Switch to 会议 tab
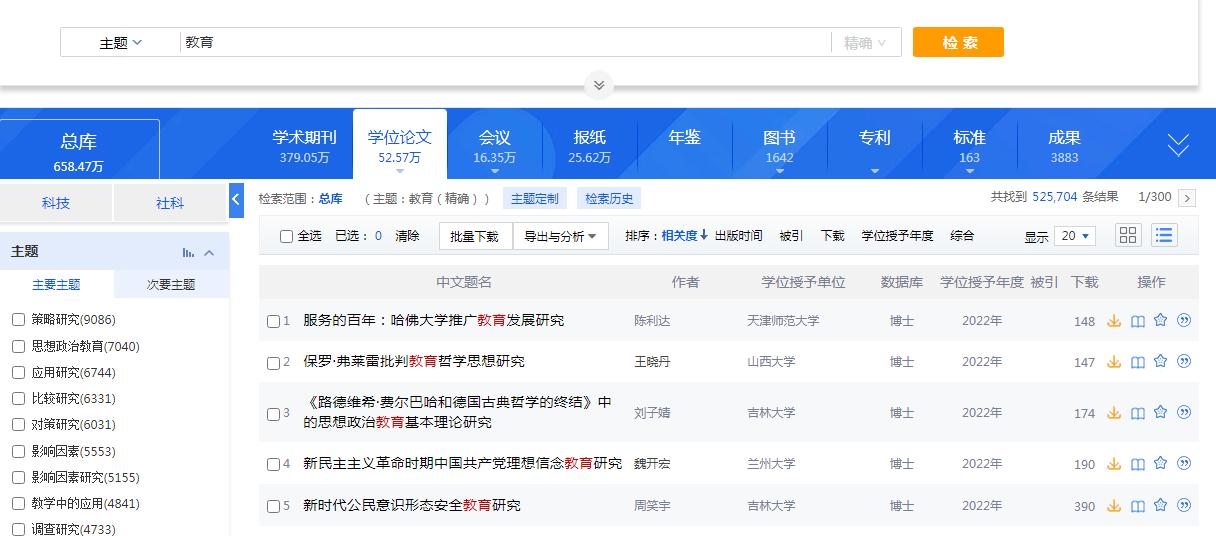Screen dimensions: 1216x536 [495, 146]
